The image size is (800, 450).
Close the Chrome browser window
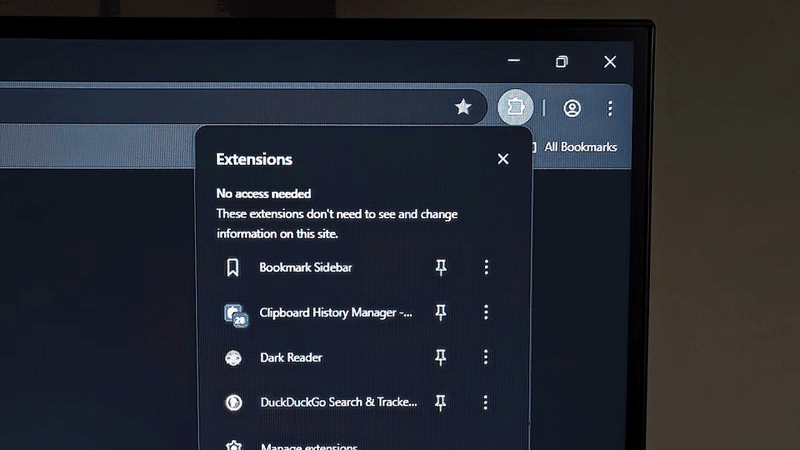[610, 62]
